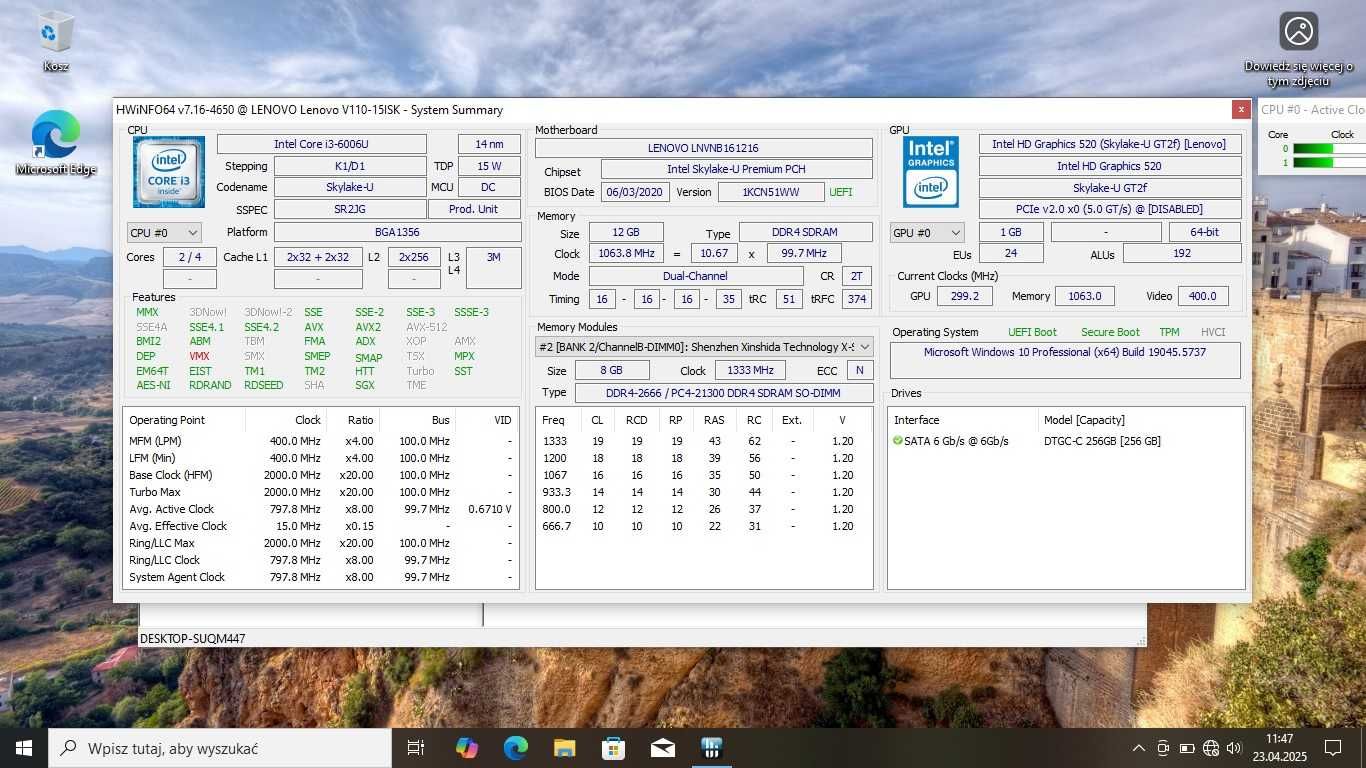Click the Windows search box
Image resolution: width=1366 pixels, height=768 pixels.
coord(220,748)
